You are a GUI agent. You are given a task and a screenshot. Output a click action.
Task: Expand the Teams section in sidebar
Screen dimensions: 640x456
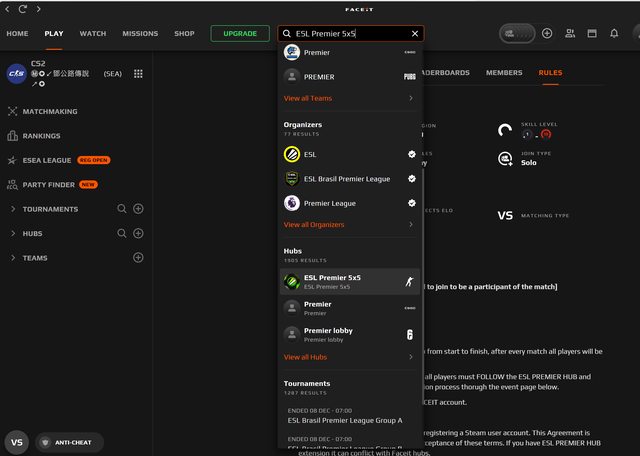[x=13, y=258]
